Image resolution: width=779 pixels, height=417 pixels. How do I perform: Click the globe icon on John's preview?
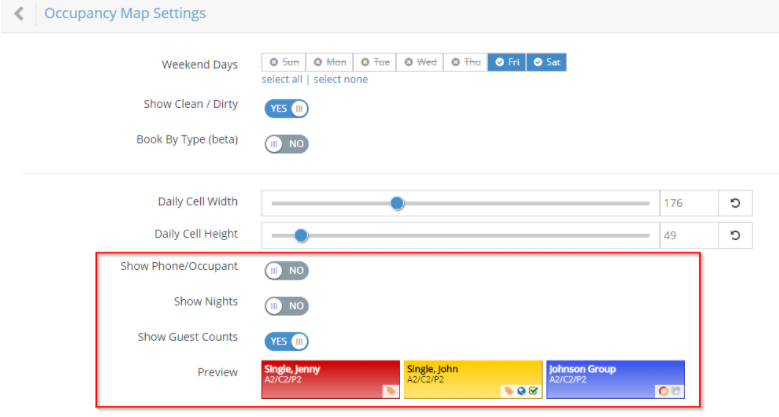(521, 391)
